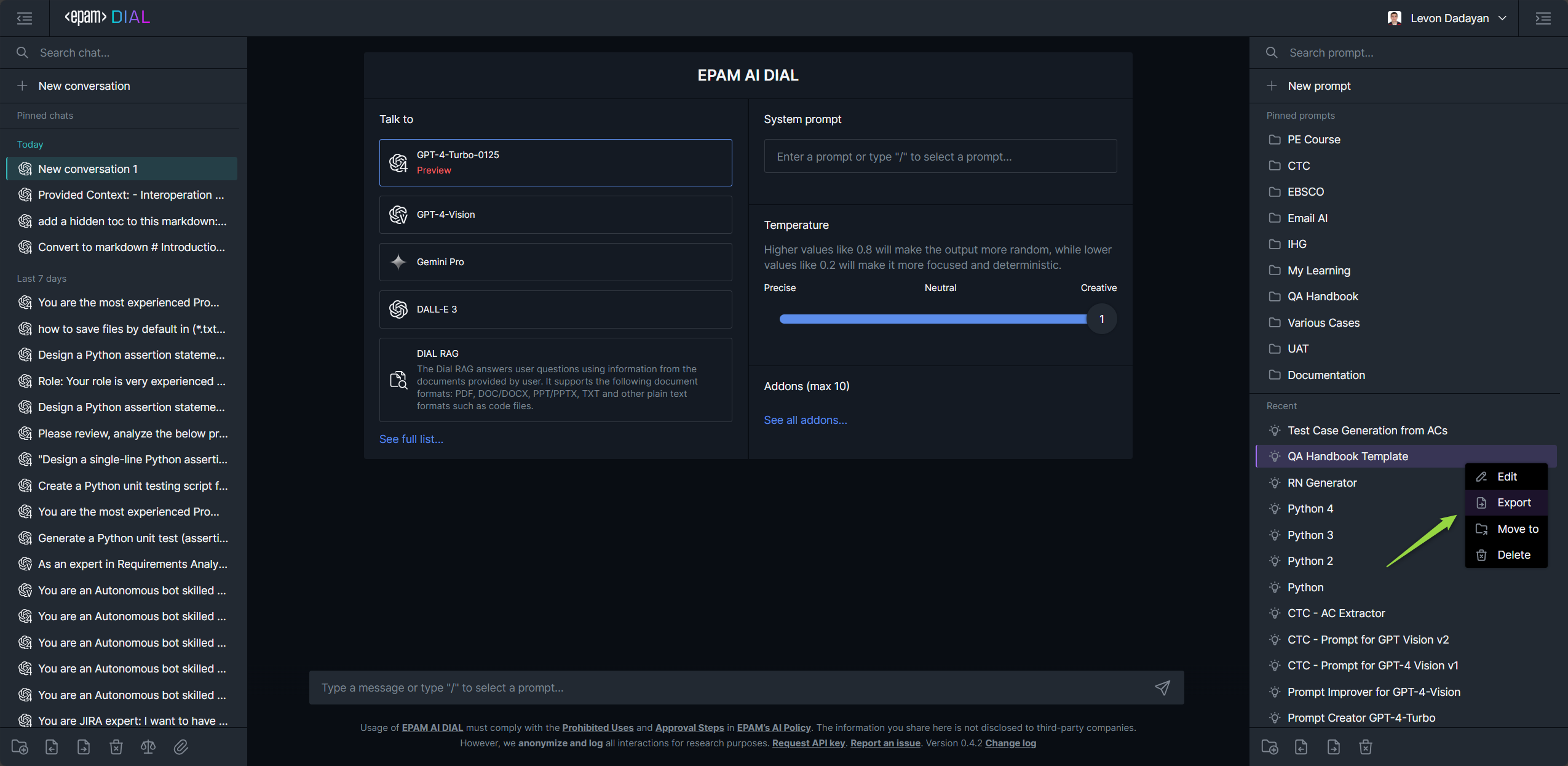Open the Request API key link

808,743
